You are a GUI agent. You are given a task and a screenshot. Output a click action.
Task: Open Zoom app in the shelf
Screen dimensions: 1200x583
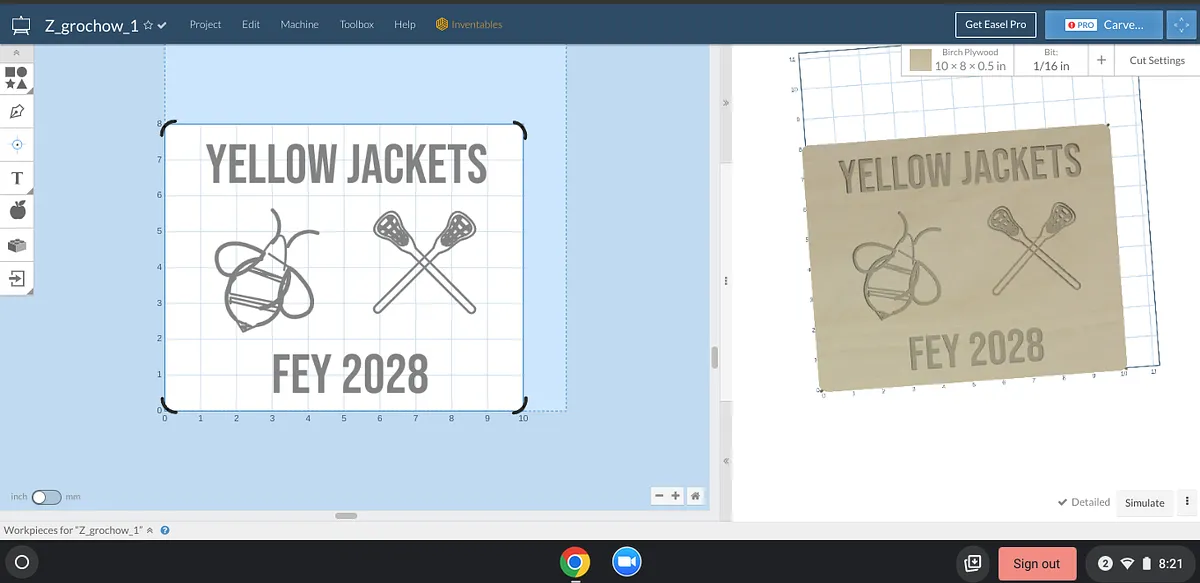point(626,562)
